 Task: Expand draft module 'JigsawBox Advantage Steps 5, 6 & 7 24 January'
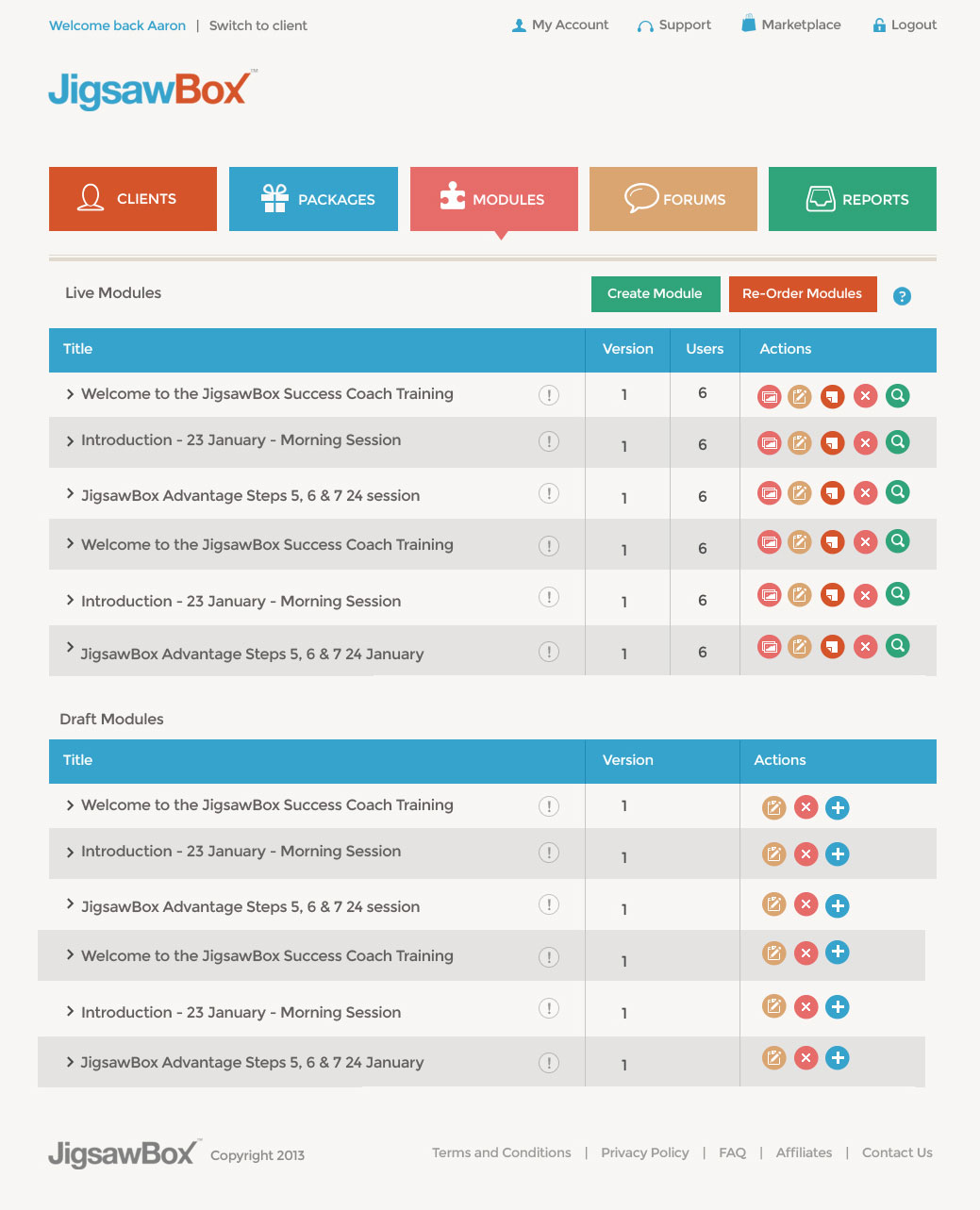[70, 1062]
